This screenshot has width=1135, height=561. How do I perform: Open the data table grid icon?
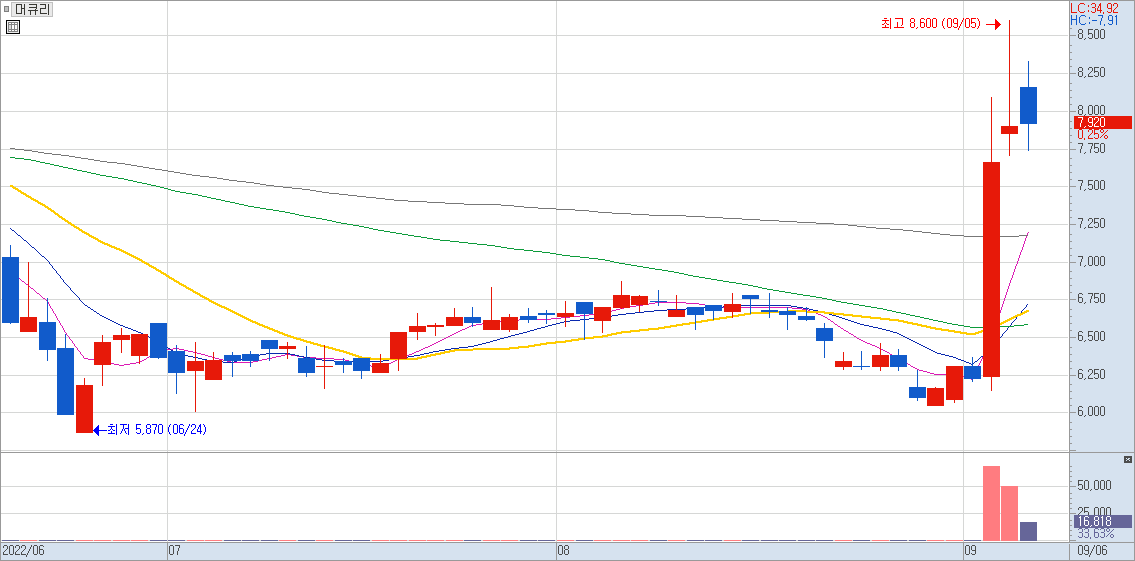(x=12, y=27)
